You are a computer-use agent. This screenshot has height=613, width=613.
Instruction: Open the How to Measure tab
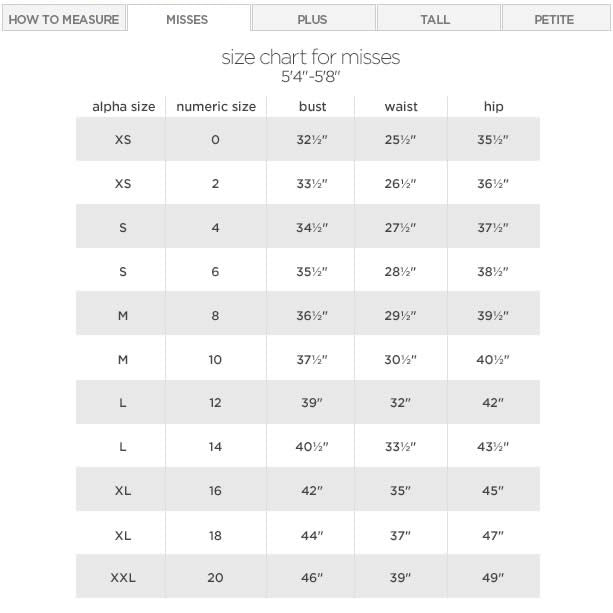tap(64, 19)
